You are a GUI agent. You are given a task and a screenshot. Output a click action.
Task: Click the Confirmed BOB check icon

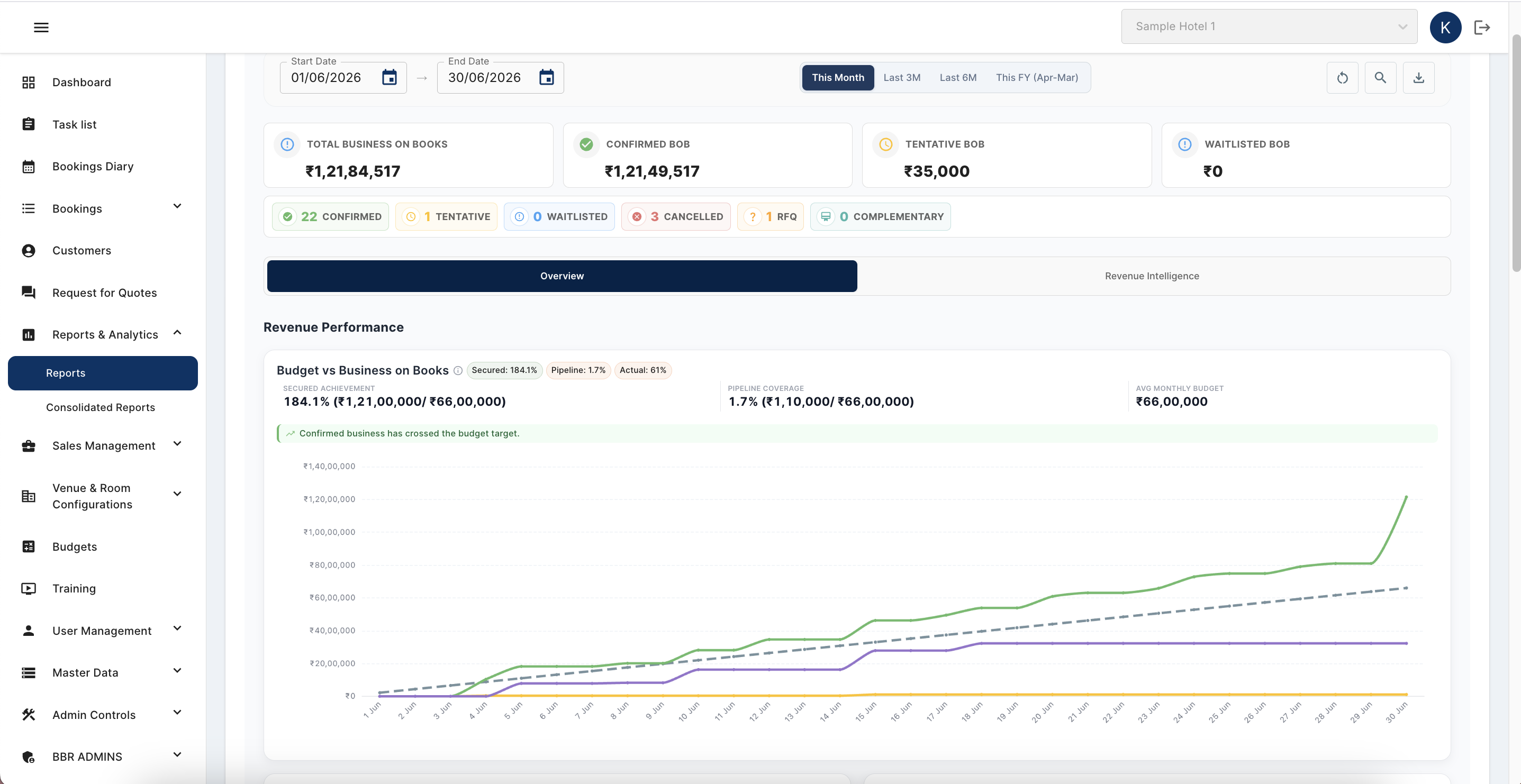tap(586, 144)
